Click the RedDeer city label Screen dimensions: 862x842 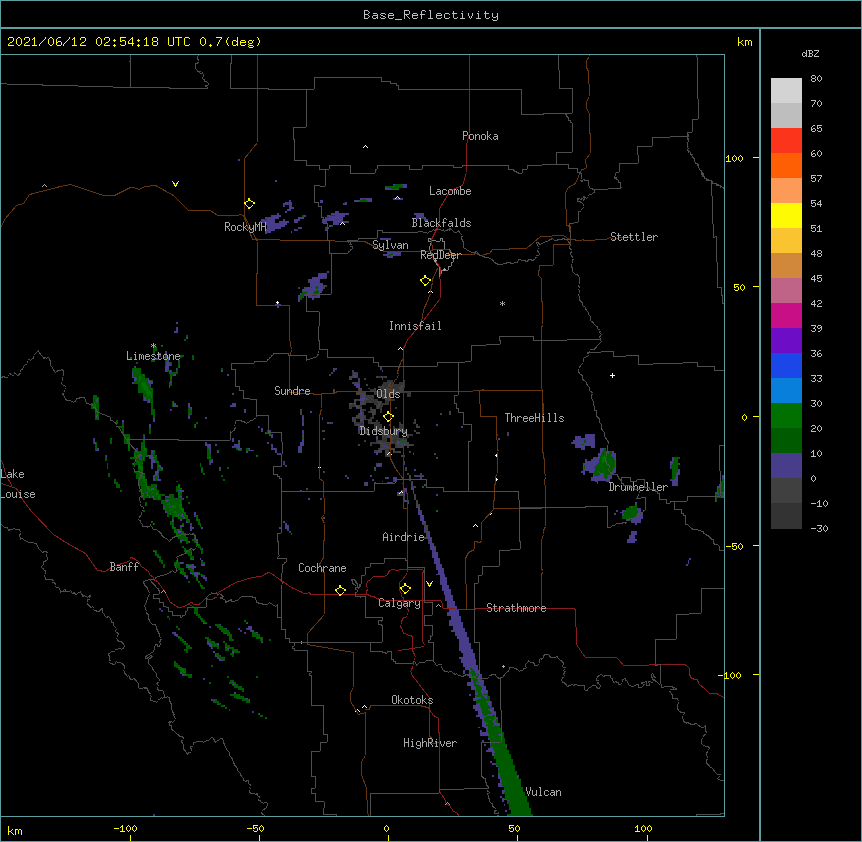pyautogui.click(x=440, y=255)
